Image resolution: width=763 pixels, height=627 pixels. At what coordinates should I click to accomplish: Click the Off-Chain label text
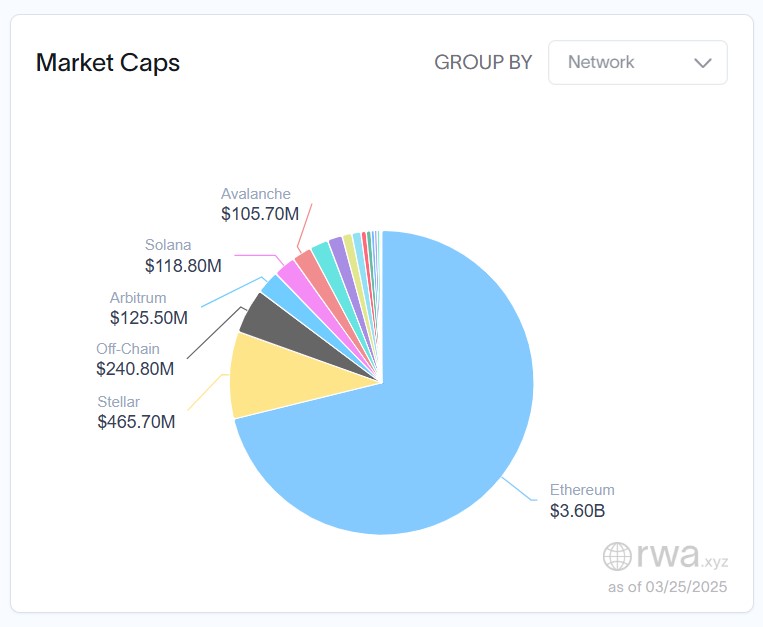[128, 349]
